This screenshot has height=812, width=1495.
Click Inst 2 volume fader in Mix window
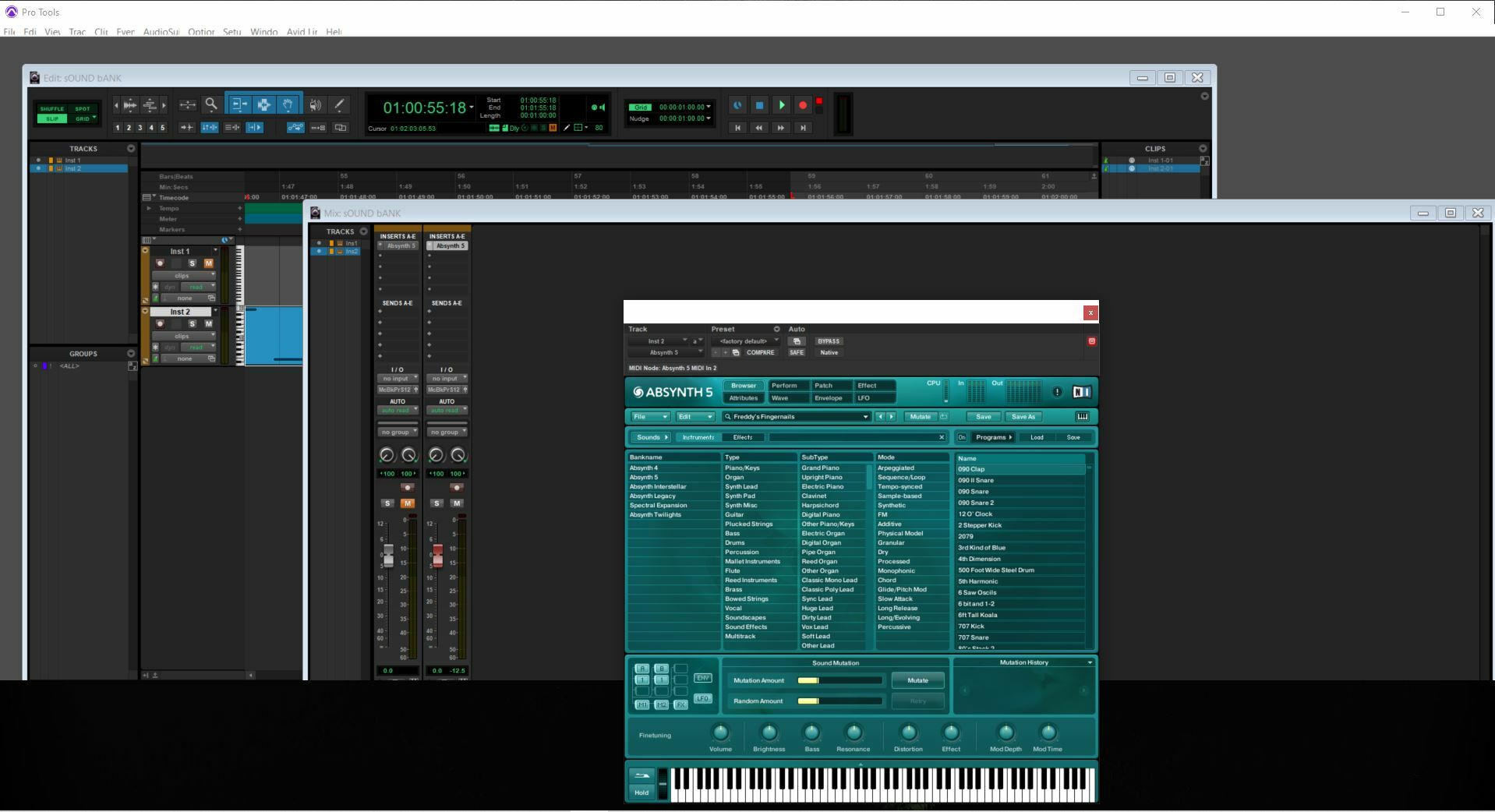(x=437, y=555)
